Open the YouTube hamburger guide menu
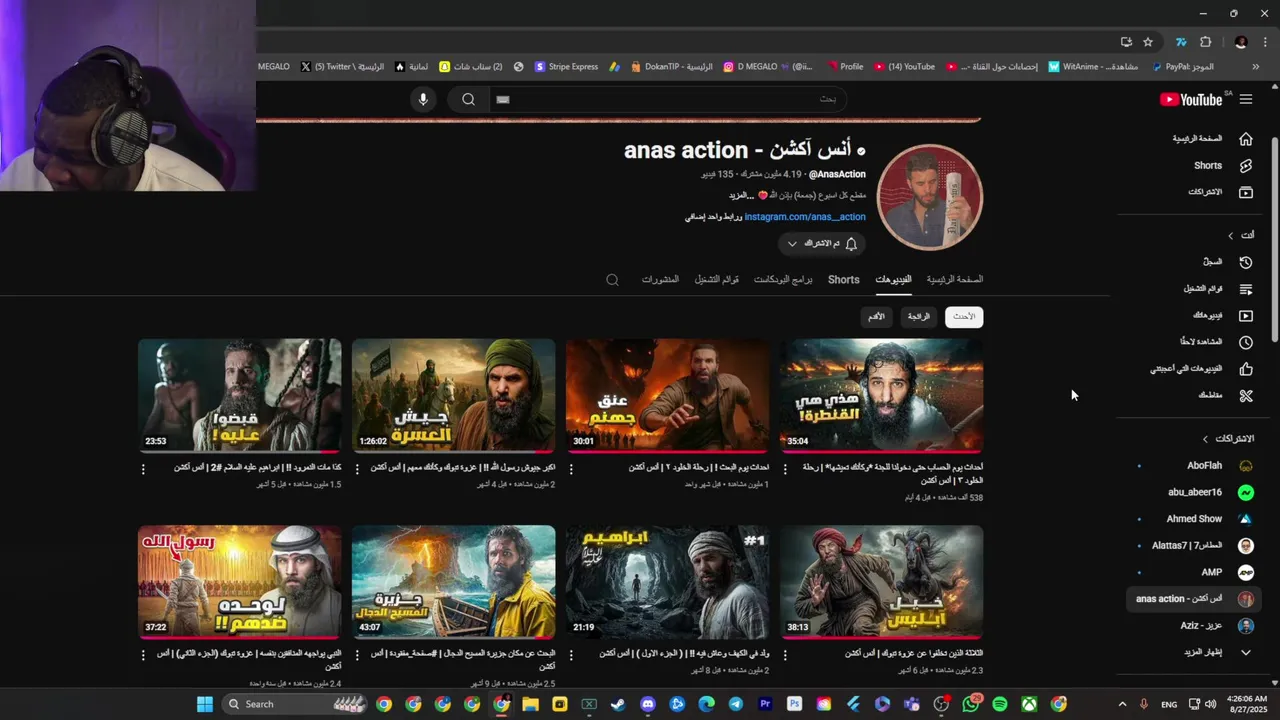 1246,99
